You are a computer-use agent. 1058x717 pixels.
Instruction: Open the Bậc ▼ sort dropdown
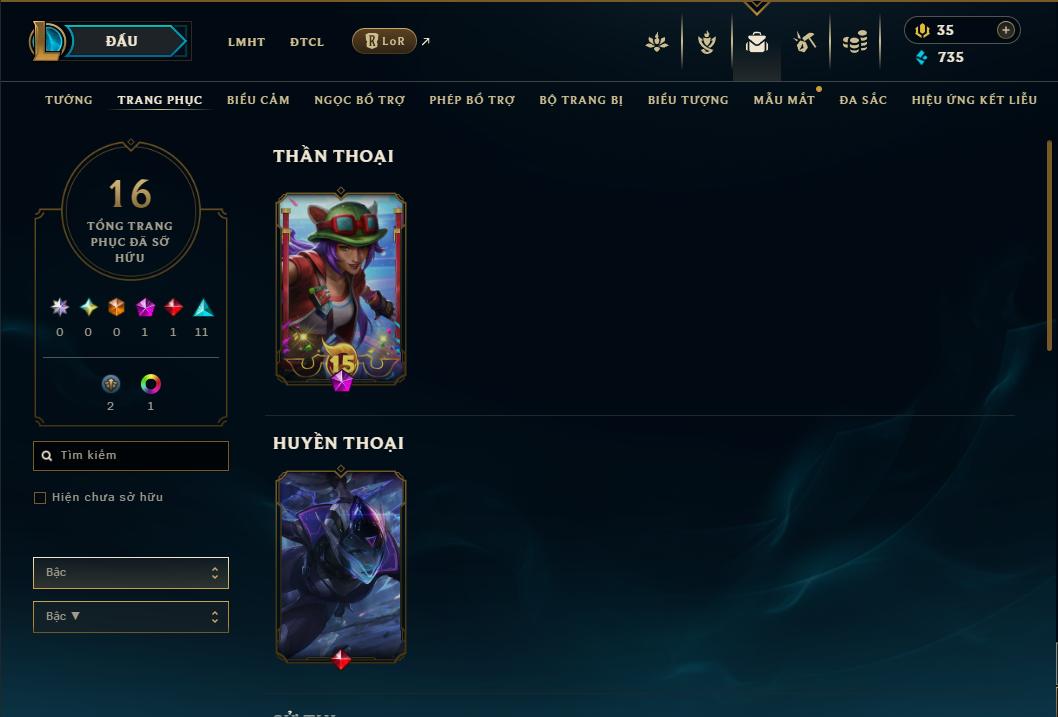click(x=131, y=616)
